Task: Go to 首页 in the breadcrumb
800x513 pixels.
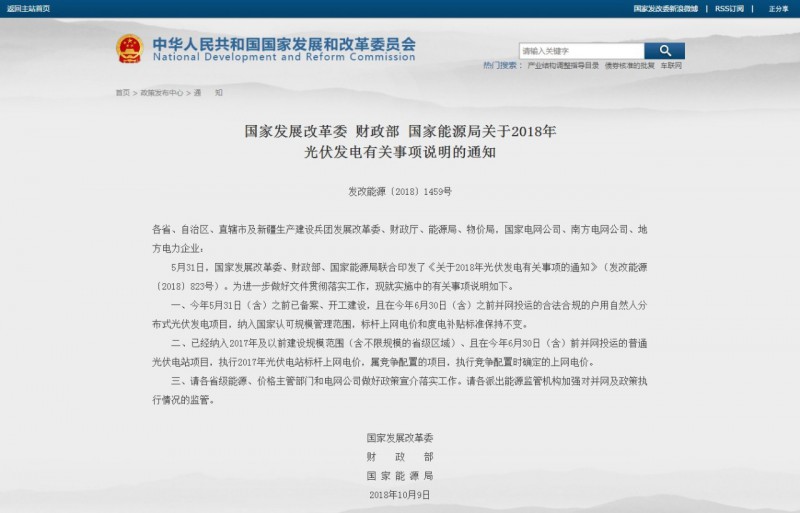Action: [122, 92]
